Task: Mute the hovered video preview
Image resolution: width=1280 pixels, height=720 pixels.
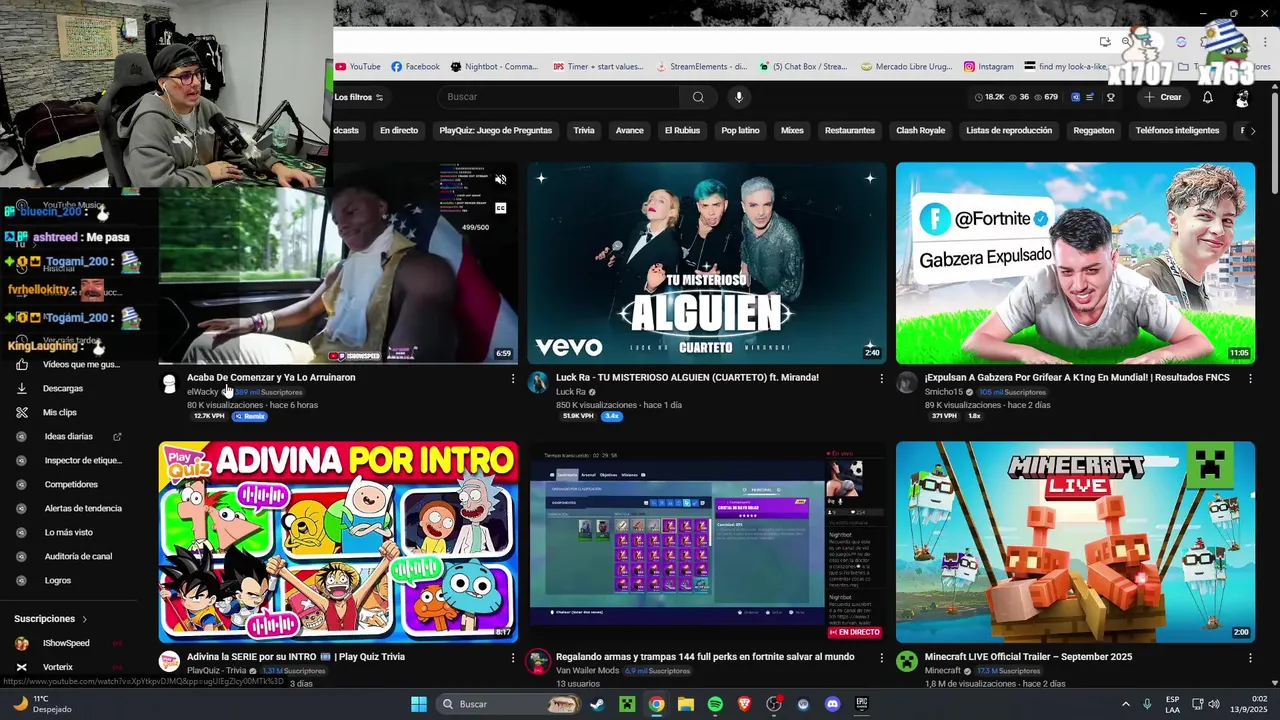Action: (x=500, y=180)
